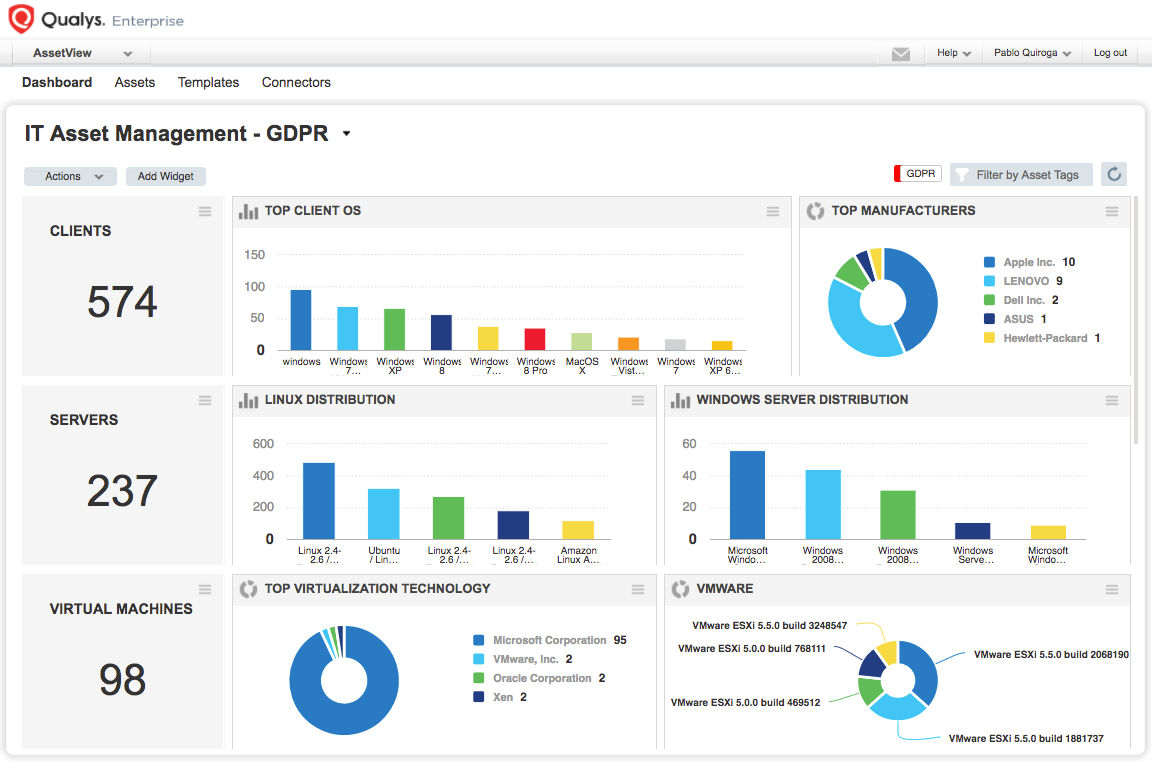Click Hewlett-Packard legend entry
The height and width of the screenshot is (762, 1152).
1042,338
